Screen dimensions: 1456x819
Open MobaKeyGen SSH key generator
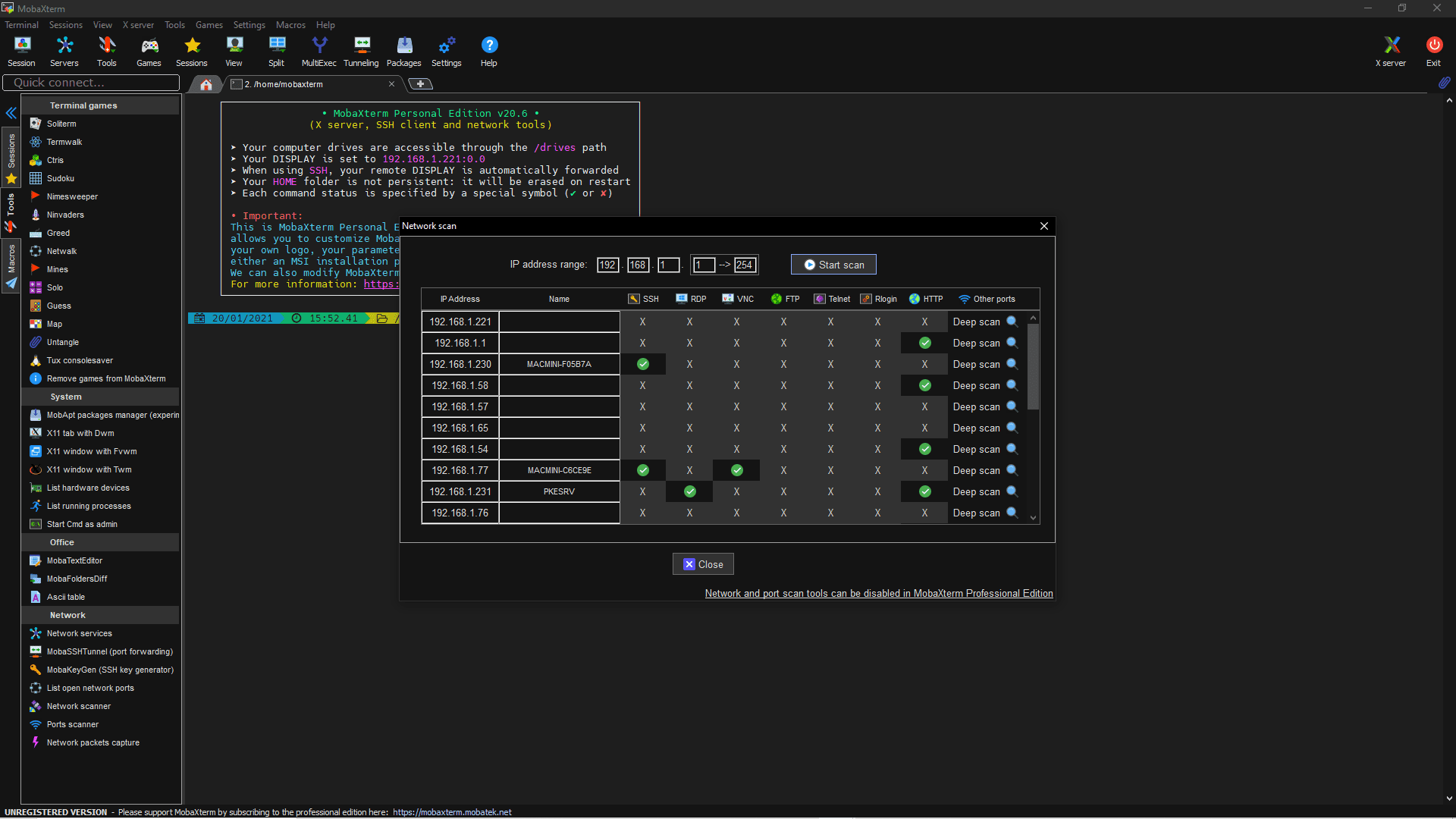pos(109,670)
